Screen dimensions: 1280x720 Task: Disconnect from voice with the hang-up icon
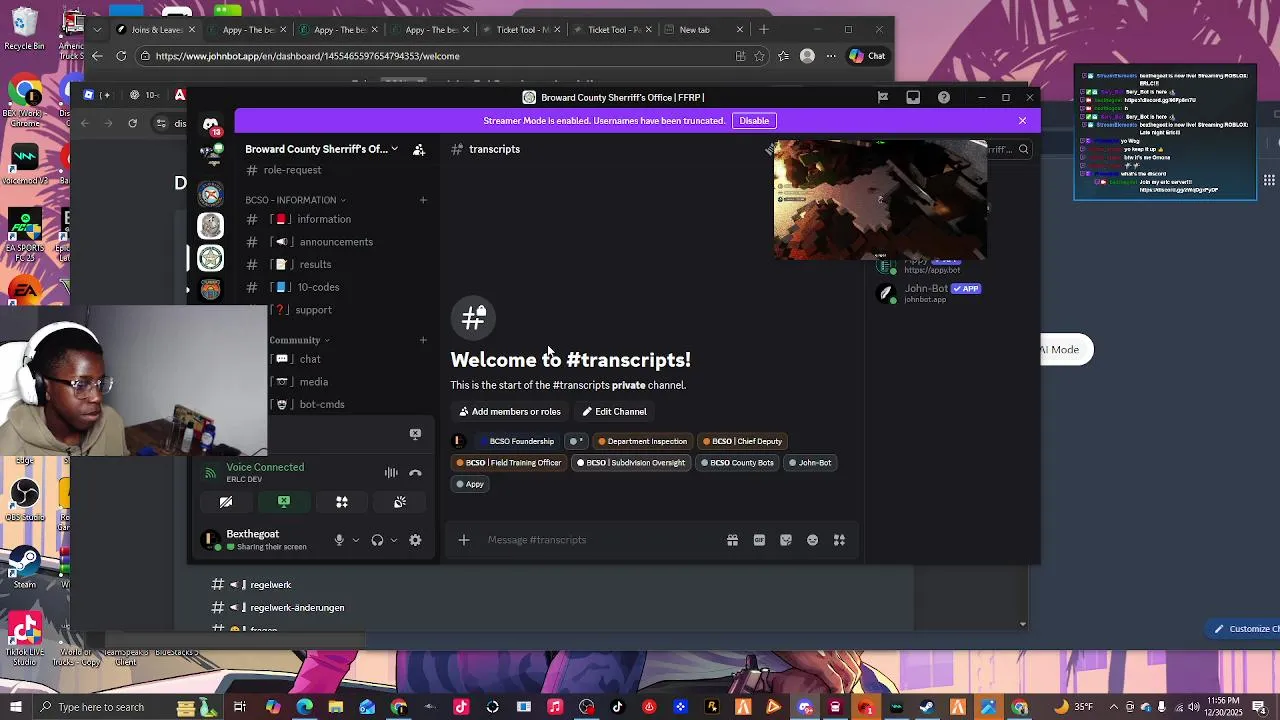coord(415,473)
